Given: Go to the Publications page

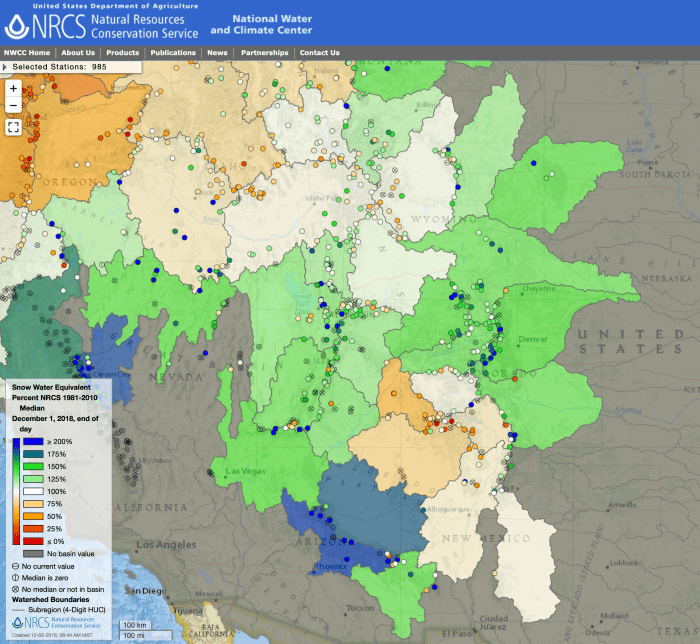Looking at the screenshot, I should [173, 53].
